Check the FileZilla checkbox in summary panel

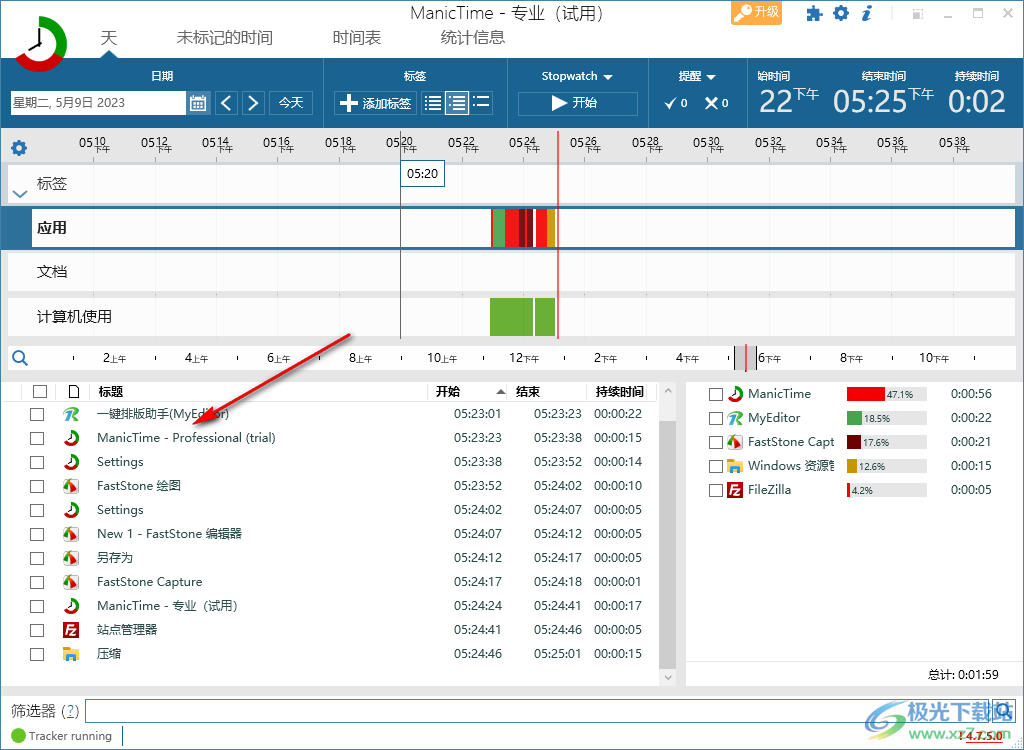coord(716,490)
